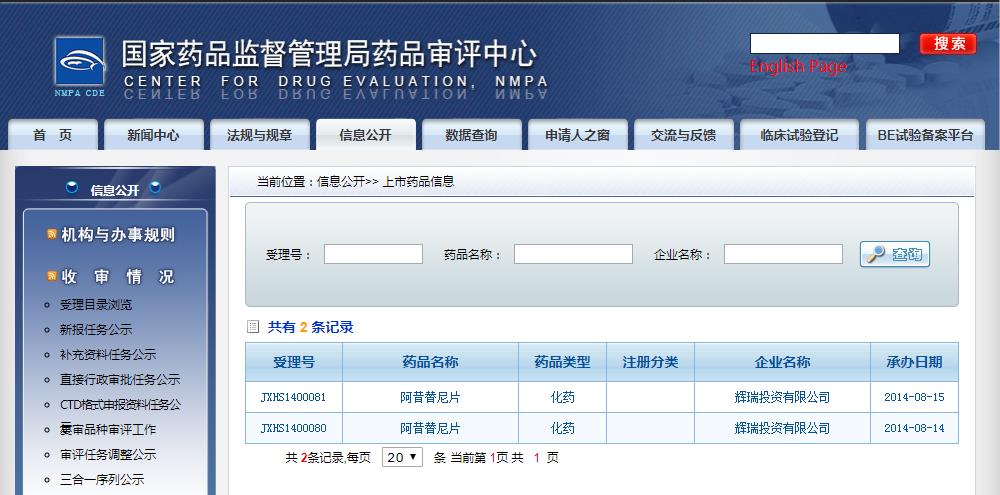Click the 注册分类 column header
The width and height of the screenshot is (1000, 495).
pos(651,362)
